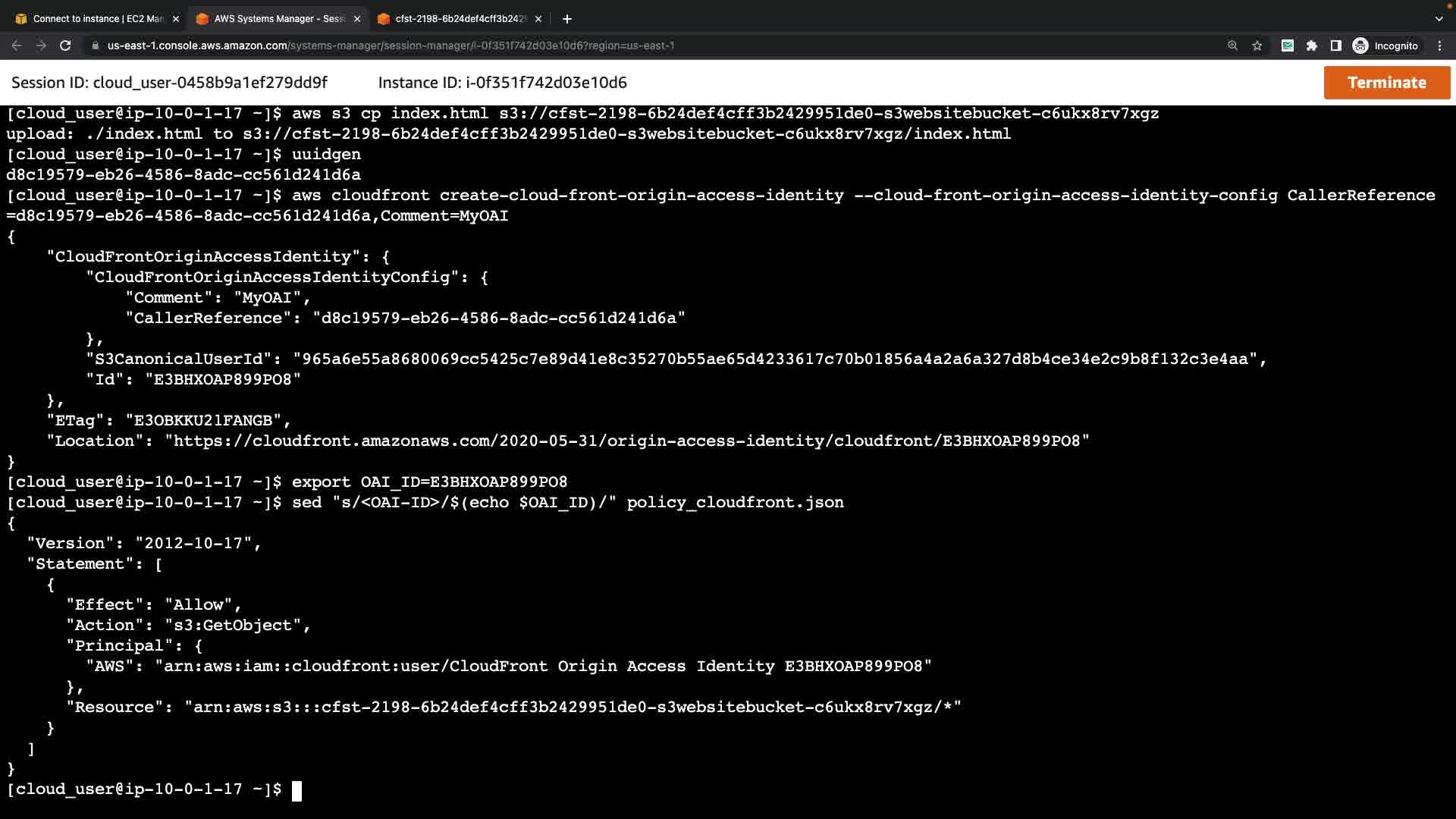
Task: Bookmark this page with star icon
Action: point(1257,45)
